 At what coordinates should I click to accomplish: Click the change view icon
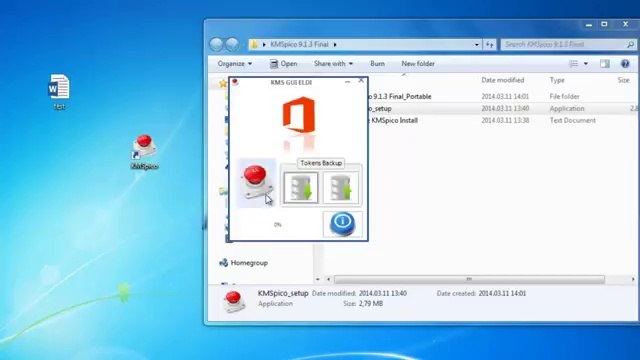[573, 64]
